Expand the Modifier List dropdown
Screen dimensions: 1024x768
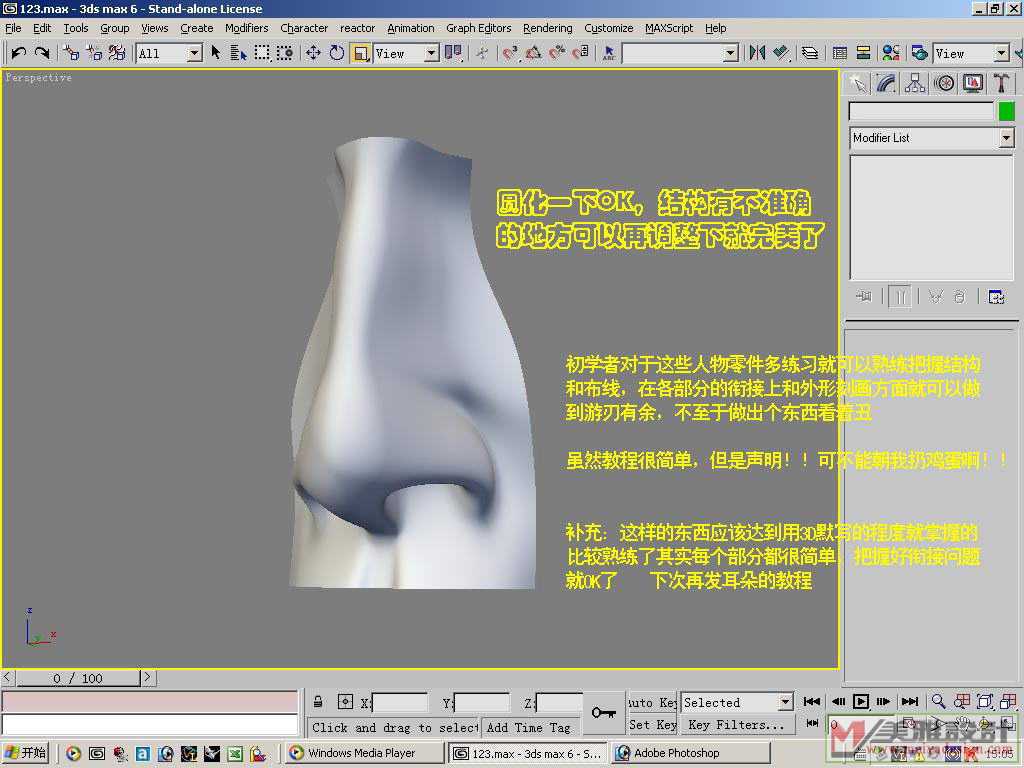[x=1006, y=138]
